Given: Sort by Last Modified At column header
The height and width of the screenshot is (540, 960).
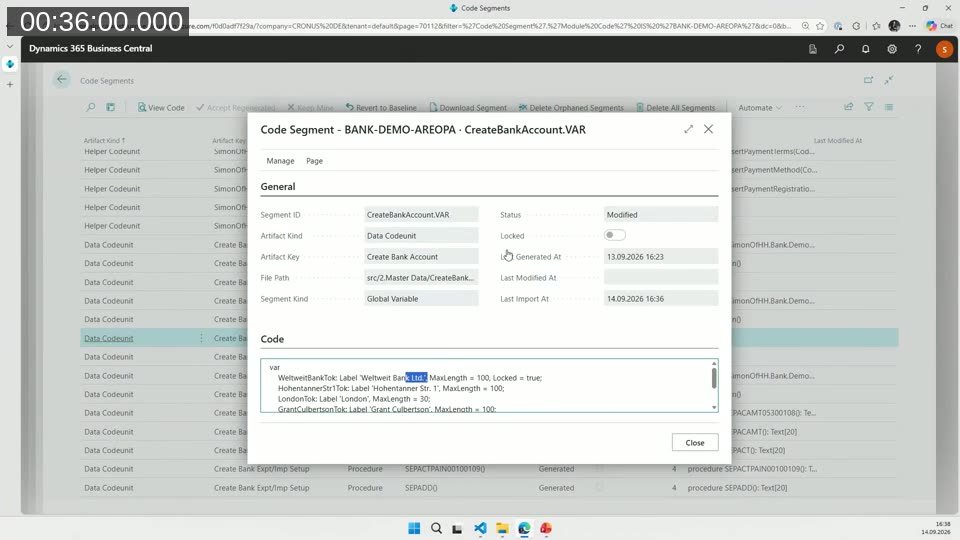Looking at the screenshot, I should (838, 140).
